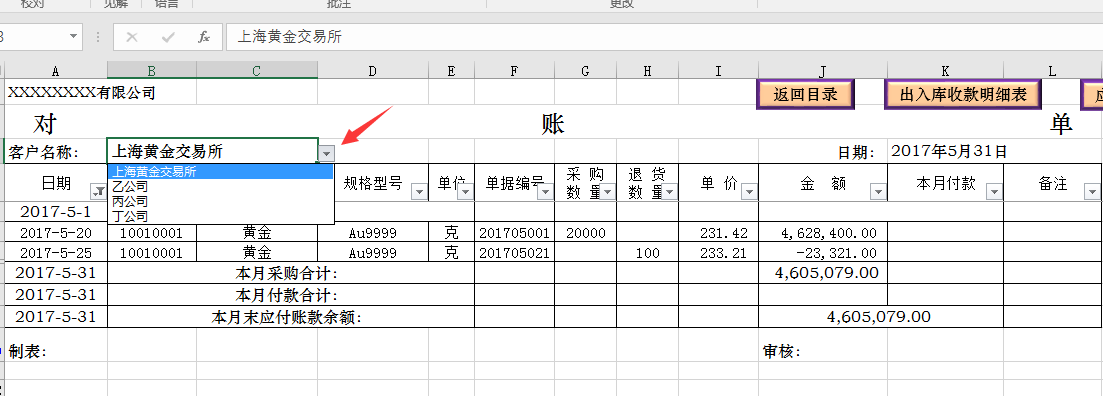
Task: Open the 单价 column filter dropdown
Action: point(749,191)
